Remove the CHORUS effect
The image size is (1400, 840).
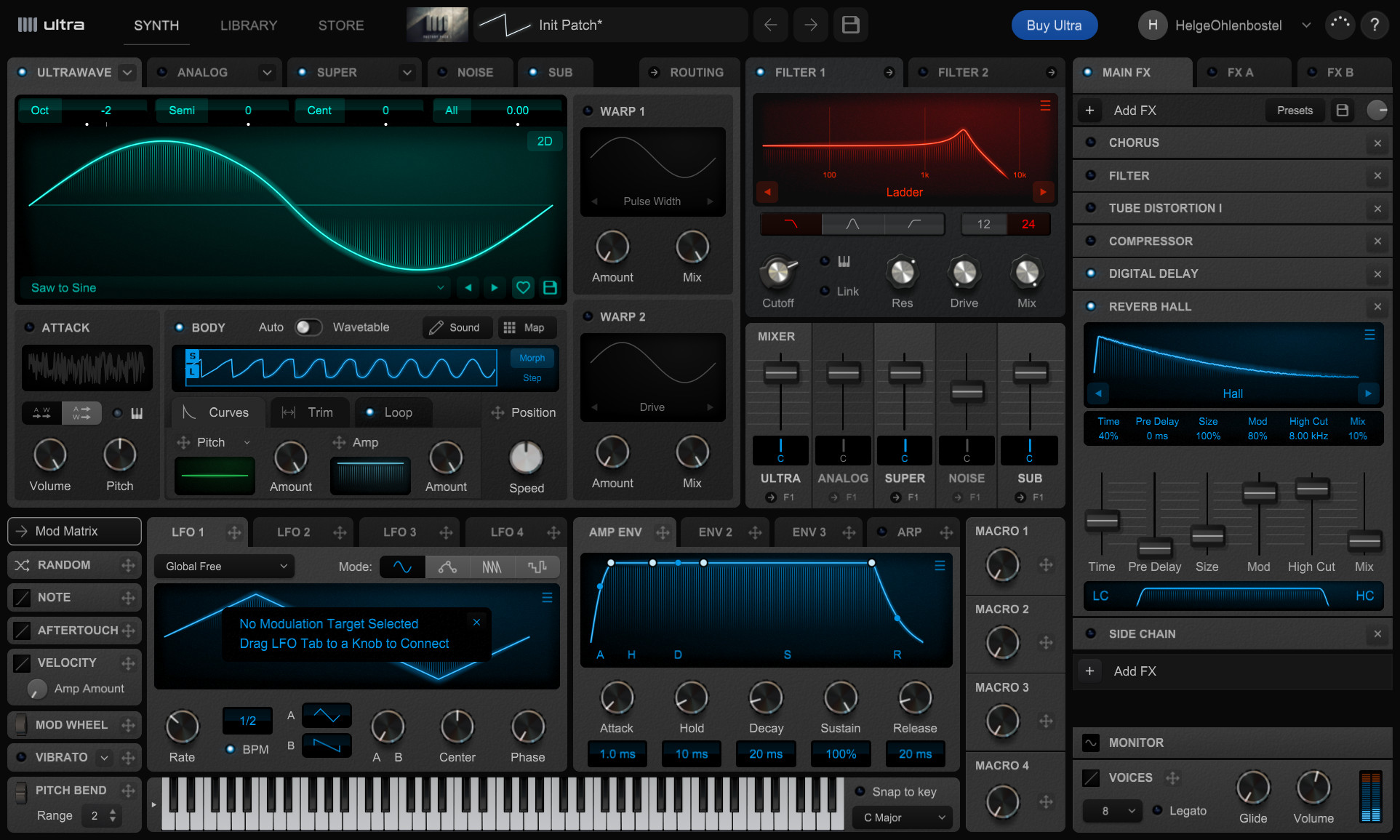tap(1377, 143)
